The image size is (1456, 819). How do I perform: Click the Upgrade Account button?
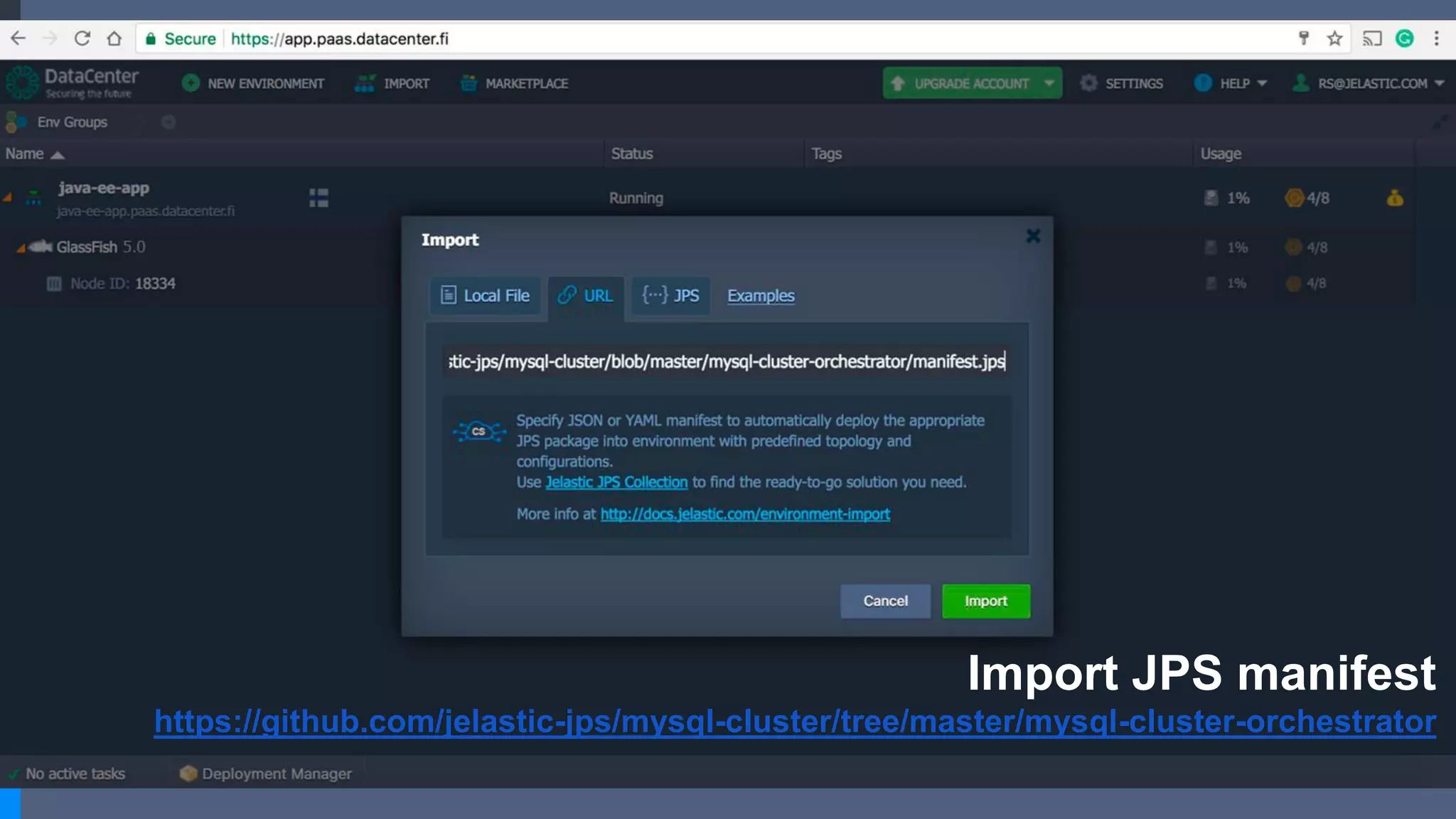click(x=959, y=83)
